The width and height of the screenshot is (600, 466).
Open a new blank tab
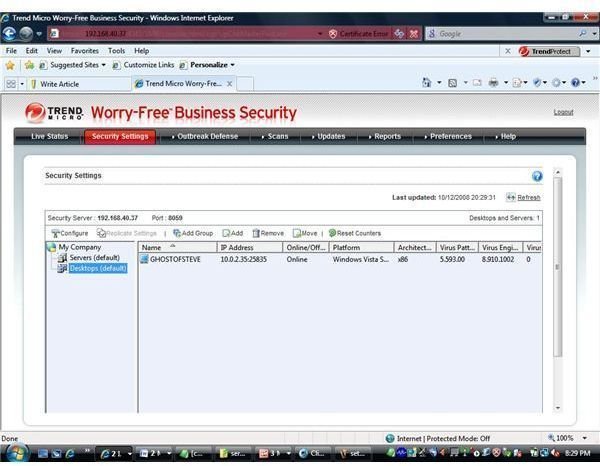tap(245, 84)
